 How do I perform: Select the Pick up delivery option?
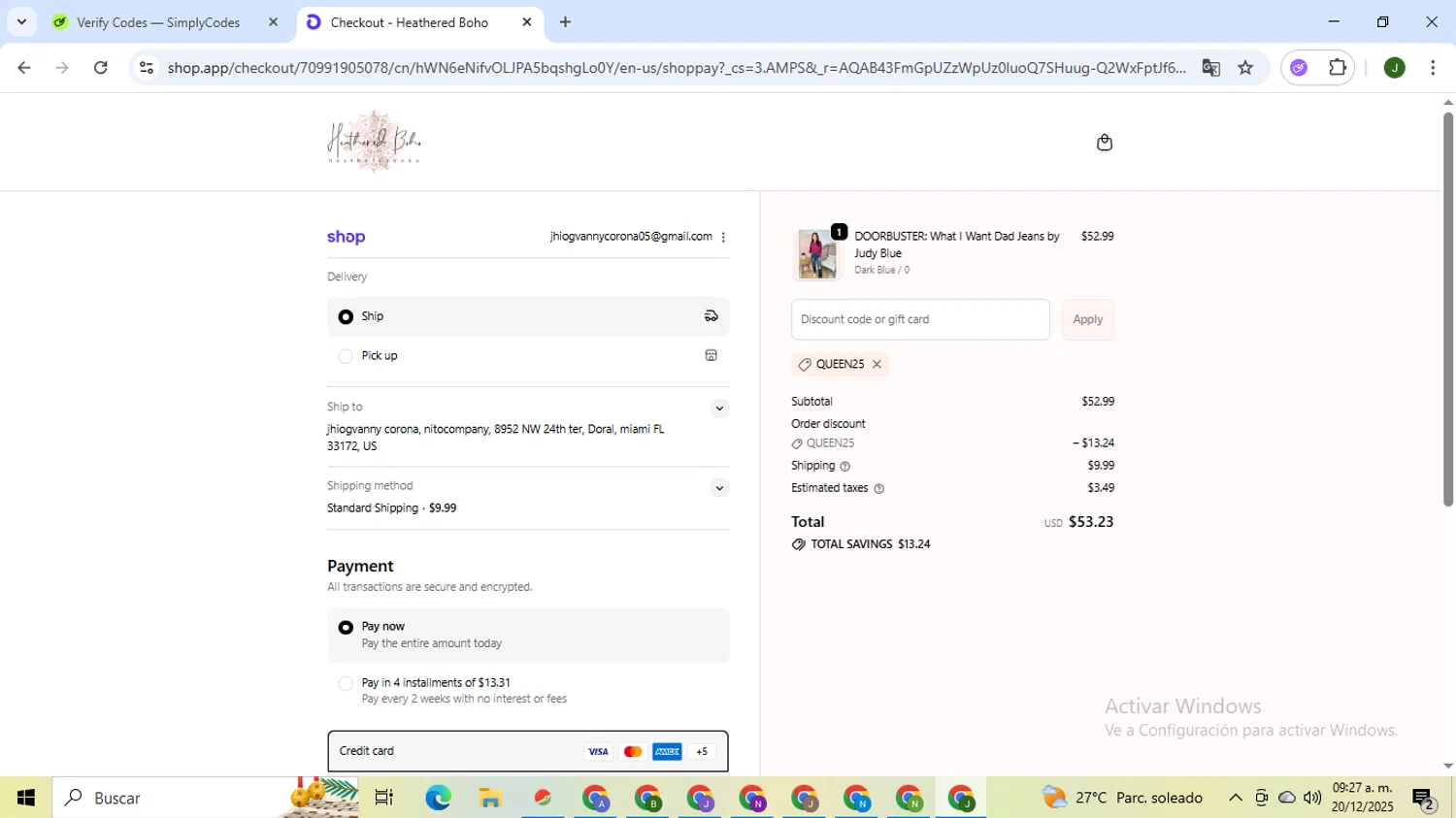[x=528, y=356]
